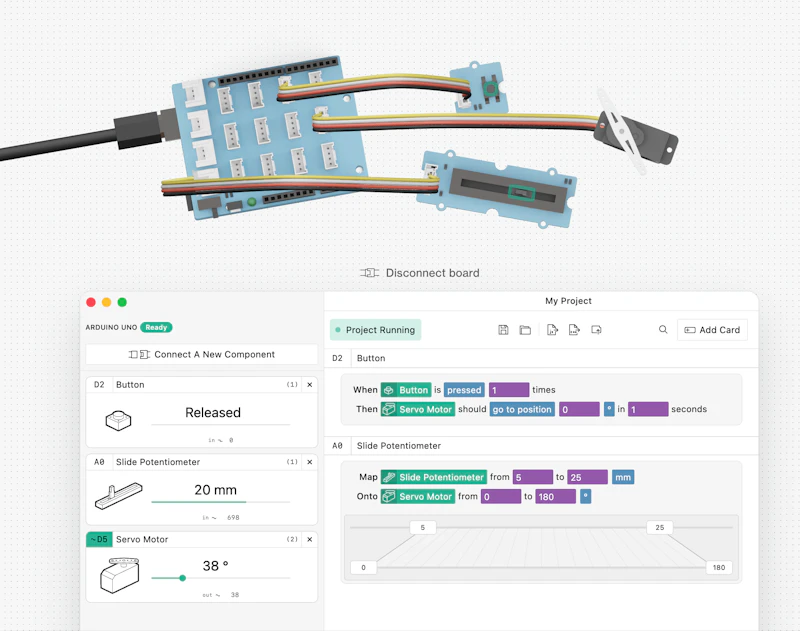
Task: Remove the Slide Potentiometer component card
Action: pyautogui.click(x=310, y=462)
